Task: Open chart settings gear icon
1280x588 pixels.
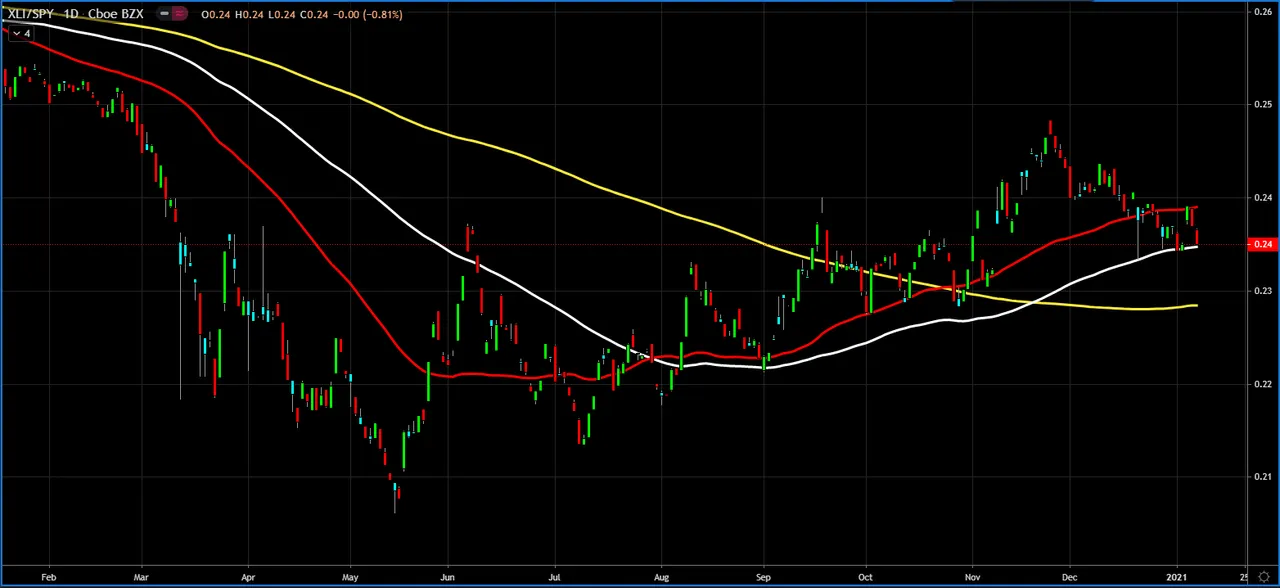Action: click(x=1264, y=577)
